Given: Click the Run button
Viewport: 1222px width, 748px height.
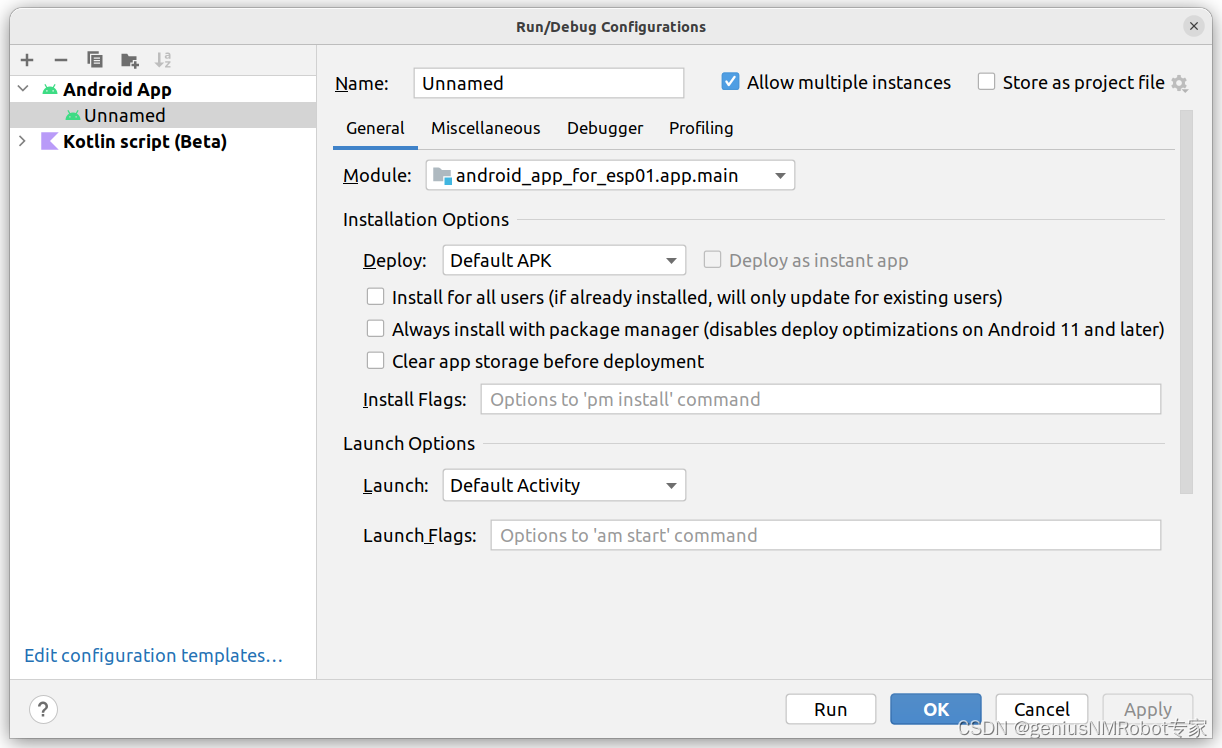Looking at the screenshot, I should pyautogui.click(x=830, y=709).
